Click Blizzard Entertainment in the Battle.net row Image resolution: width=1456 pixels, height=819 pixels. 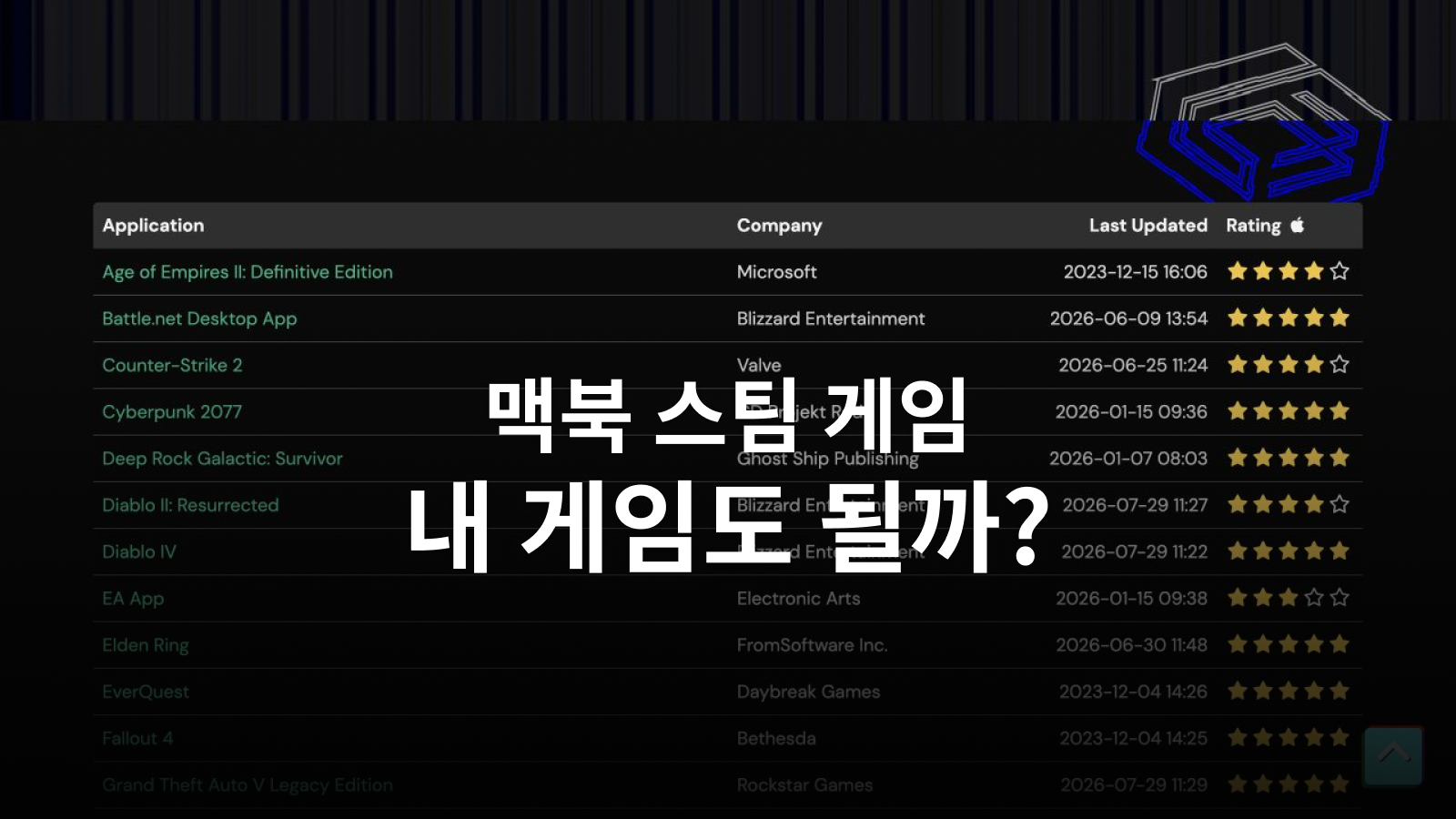(830, 318)
